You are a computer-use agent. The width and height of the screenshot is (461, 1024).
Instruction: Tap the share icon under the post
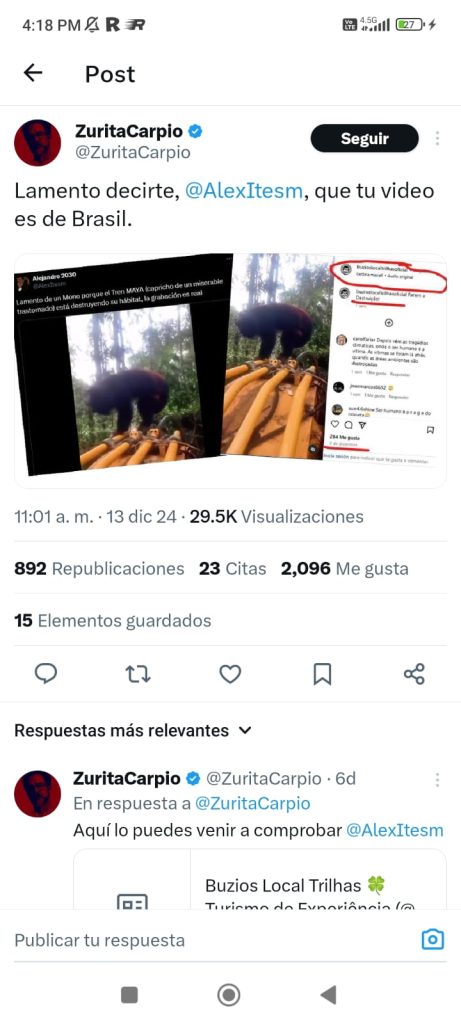(414, 673)
